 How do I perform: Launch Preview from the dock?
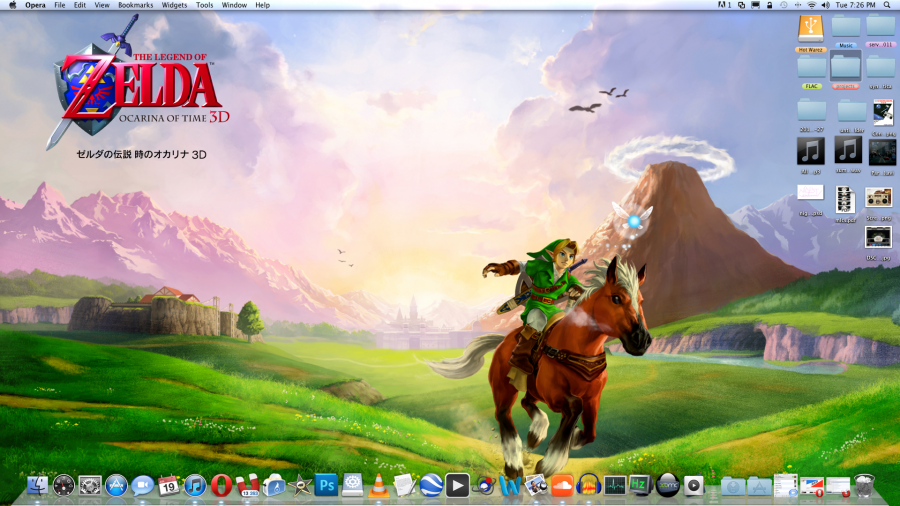pyautogui.click(x=536, y=486)
